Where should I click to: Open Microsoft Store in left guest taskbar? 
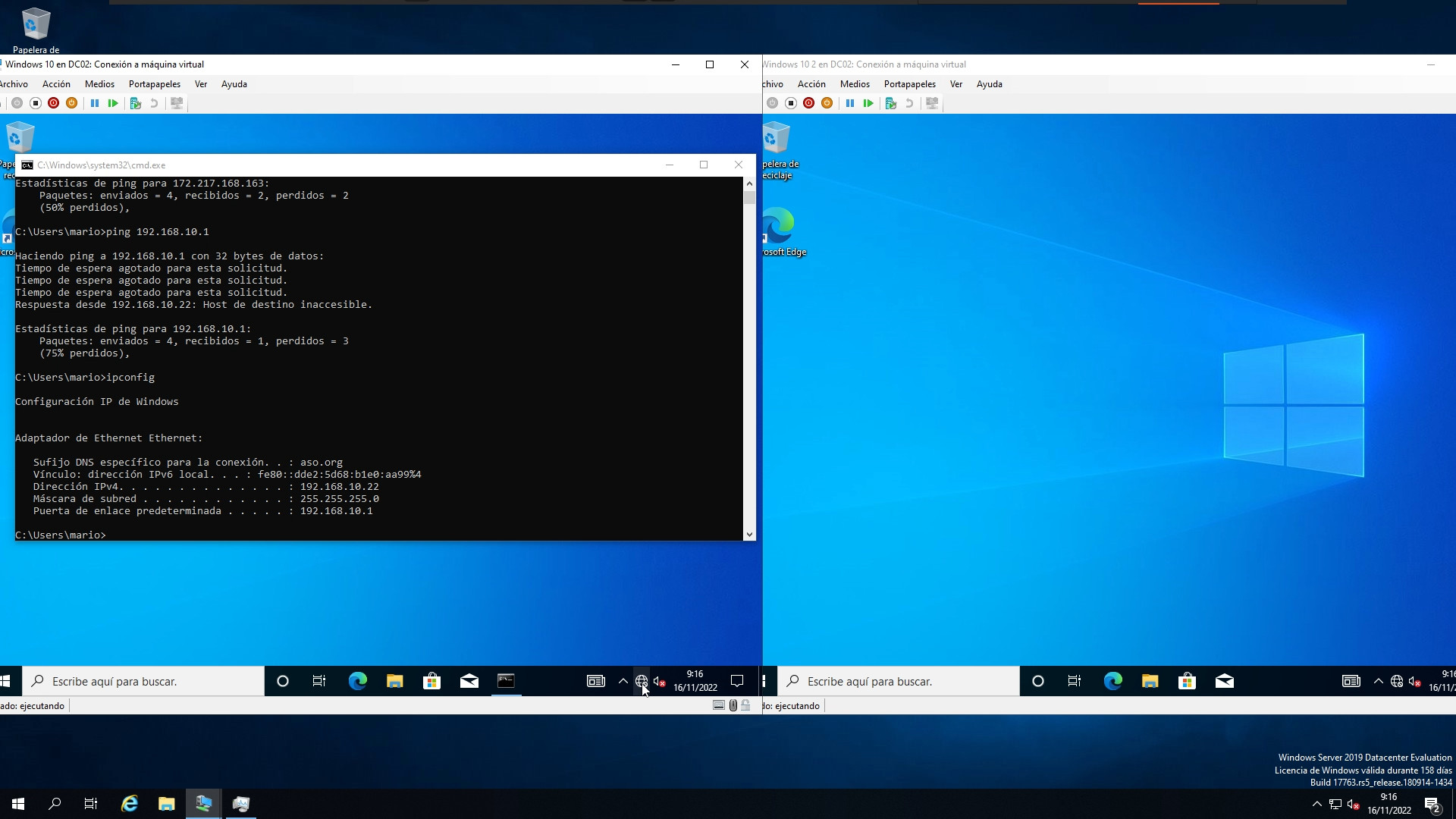431,681
